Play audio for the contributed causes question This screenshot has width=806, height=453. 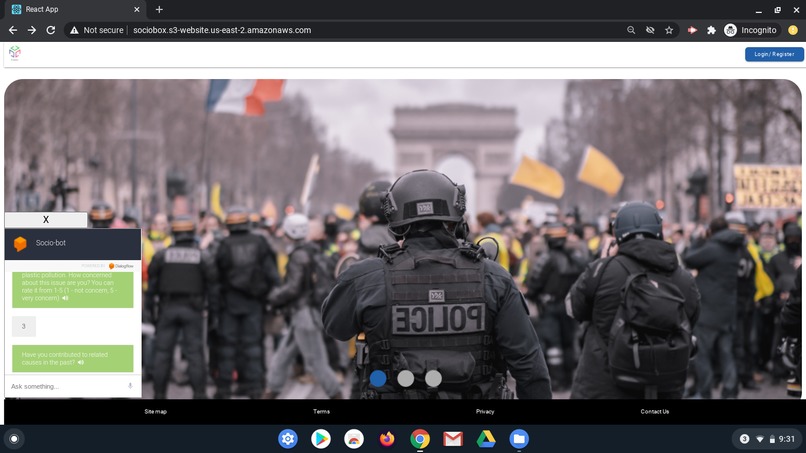click(x=81, y=363)
